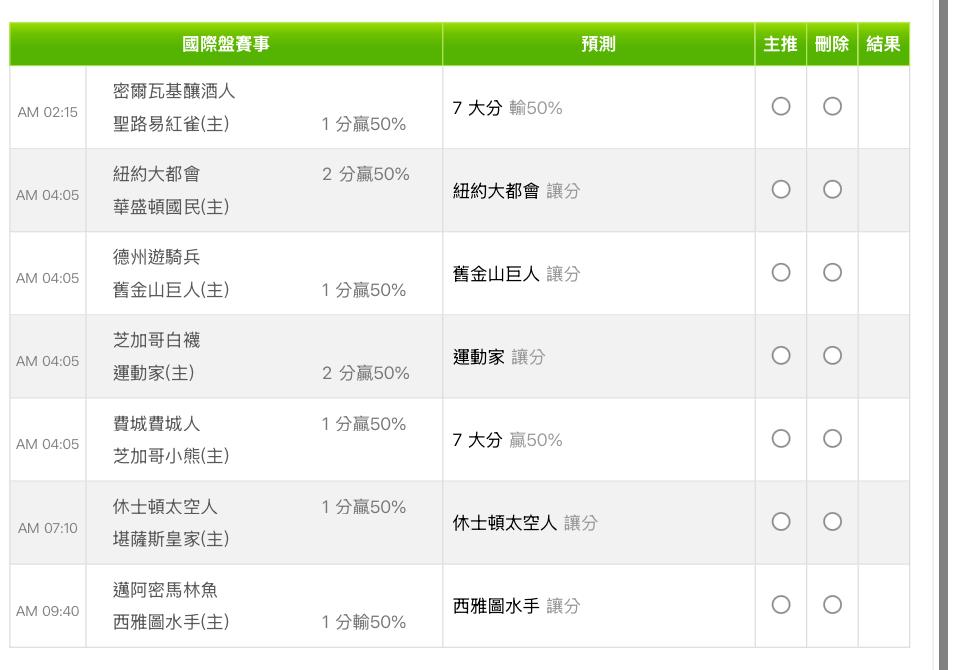Choose 主推 for 舊金山巨人 prediction
Screen dimensions: 957x670
click(781, 273)
